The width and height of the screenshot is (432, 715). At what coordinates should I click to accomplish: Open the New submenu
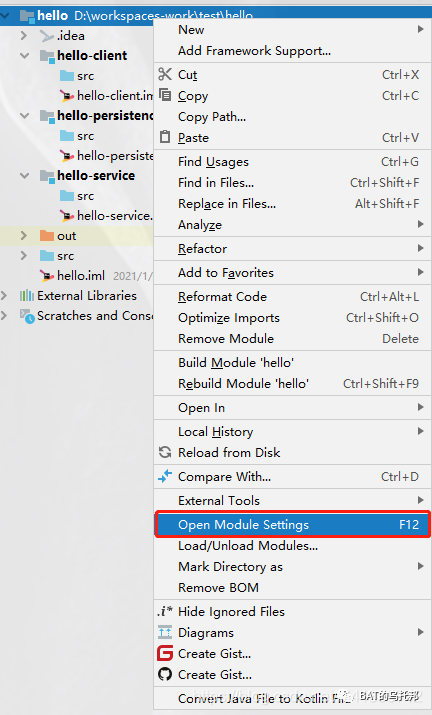[292, 30]
